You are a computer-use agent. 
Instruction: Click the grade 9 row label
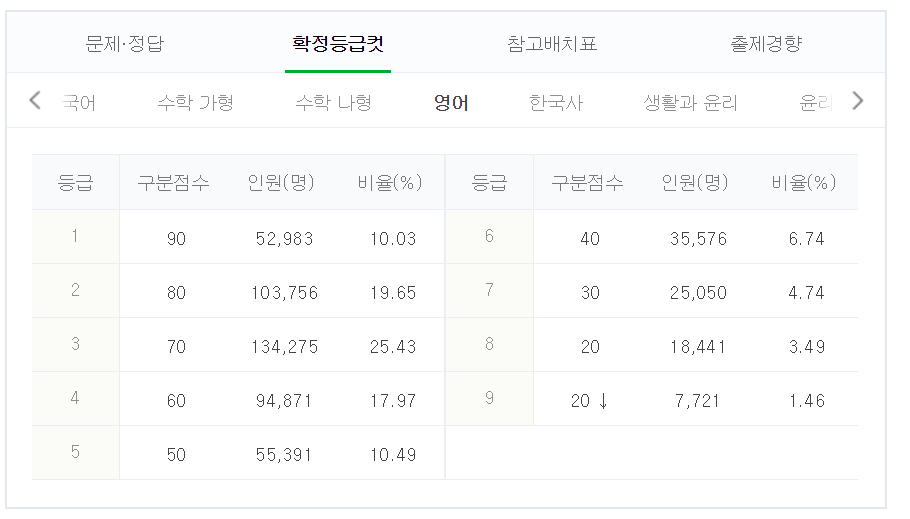(489, 398)
